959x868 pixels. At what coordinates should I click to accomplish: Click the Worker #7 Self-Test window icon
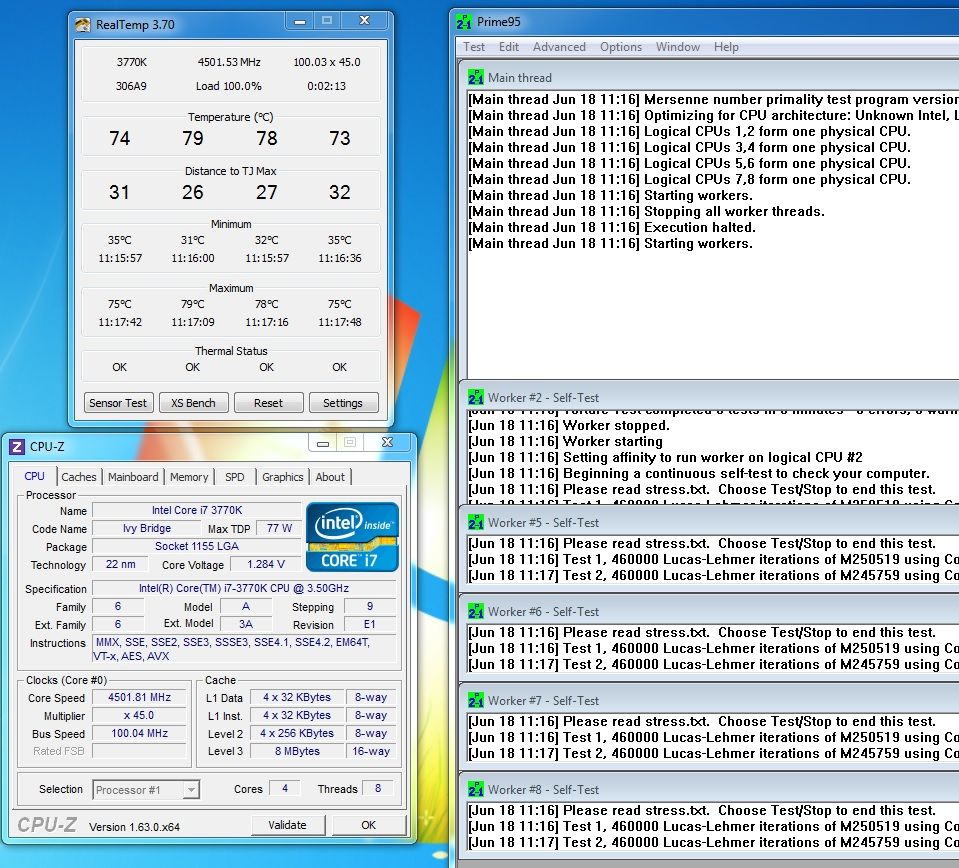tap(476, 701)
